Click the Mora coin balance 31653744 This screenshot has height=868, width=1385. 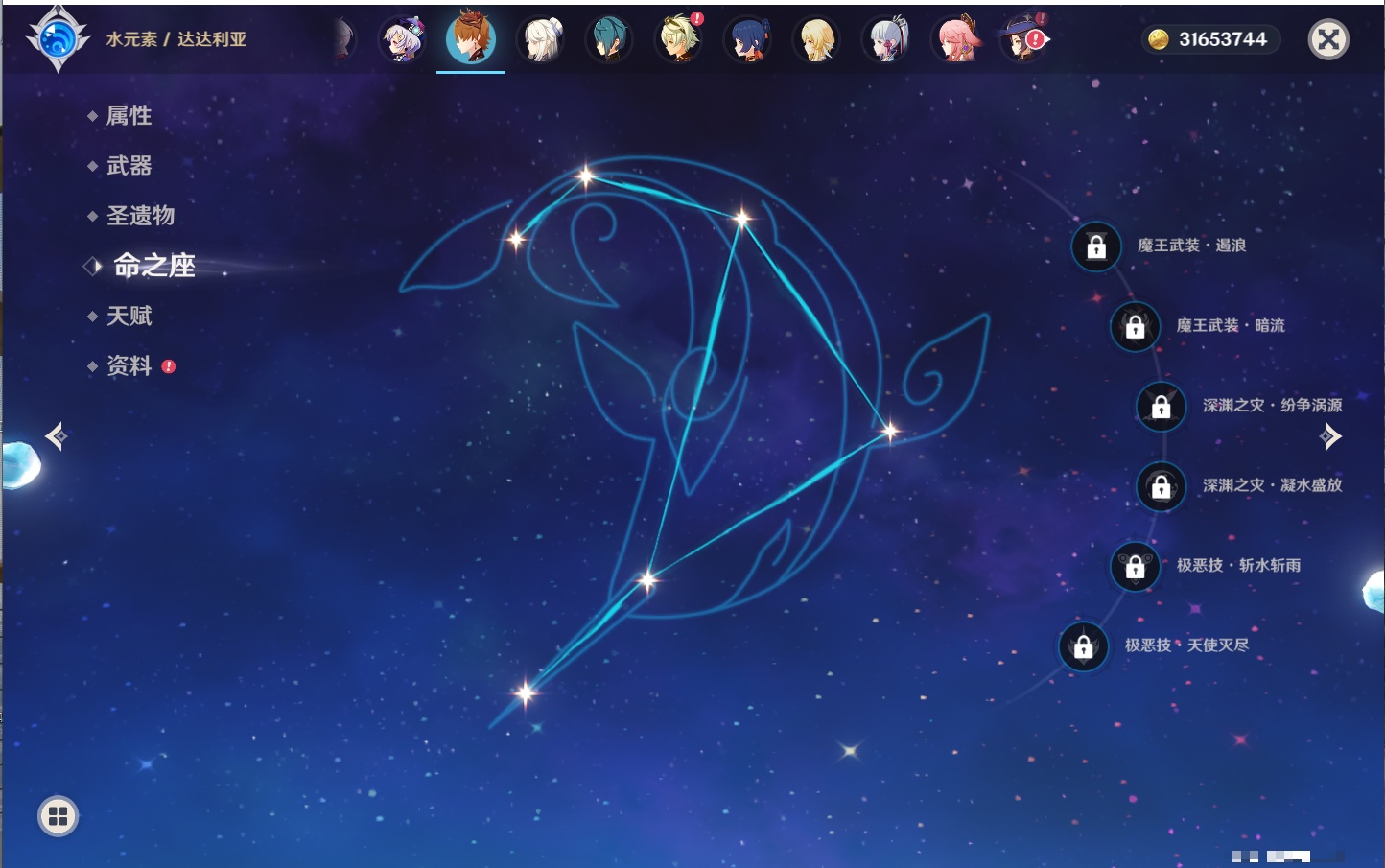point(1210,39)
